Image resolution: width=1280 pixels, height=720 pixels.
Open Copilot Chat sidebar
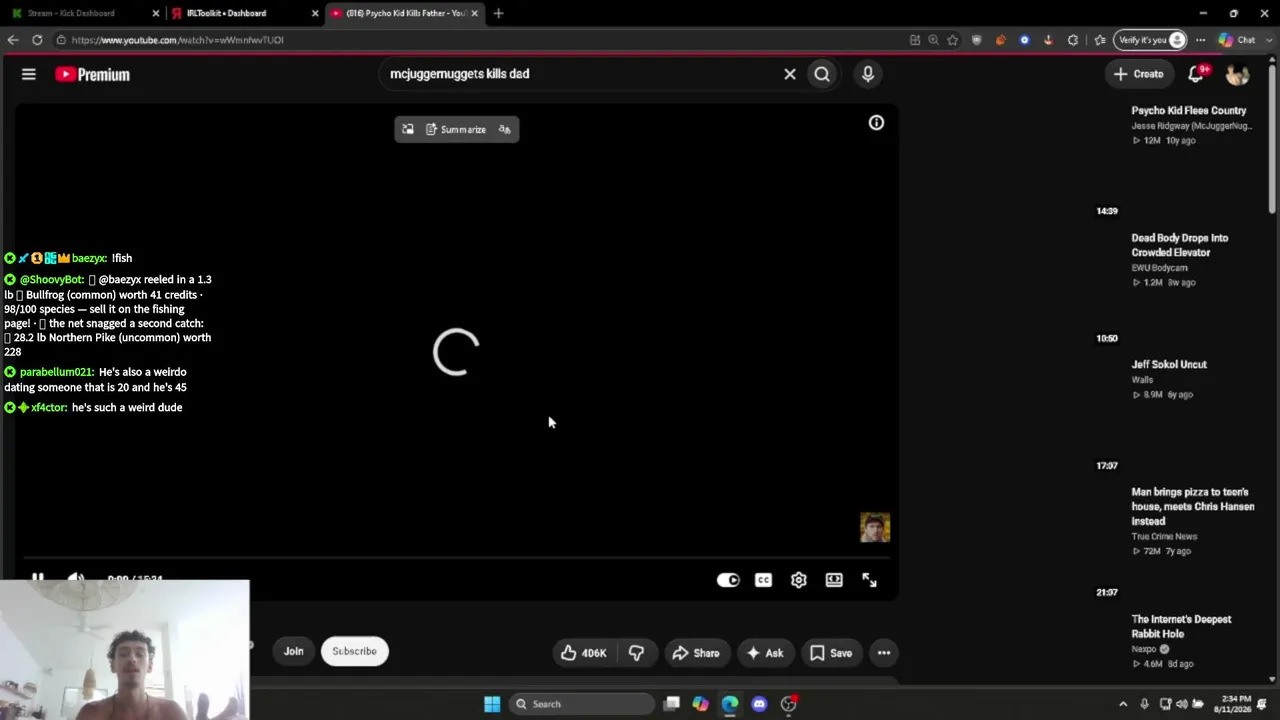tap(1237, 40)
